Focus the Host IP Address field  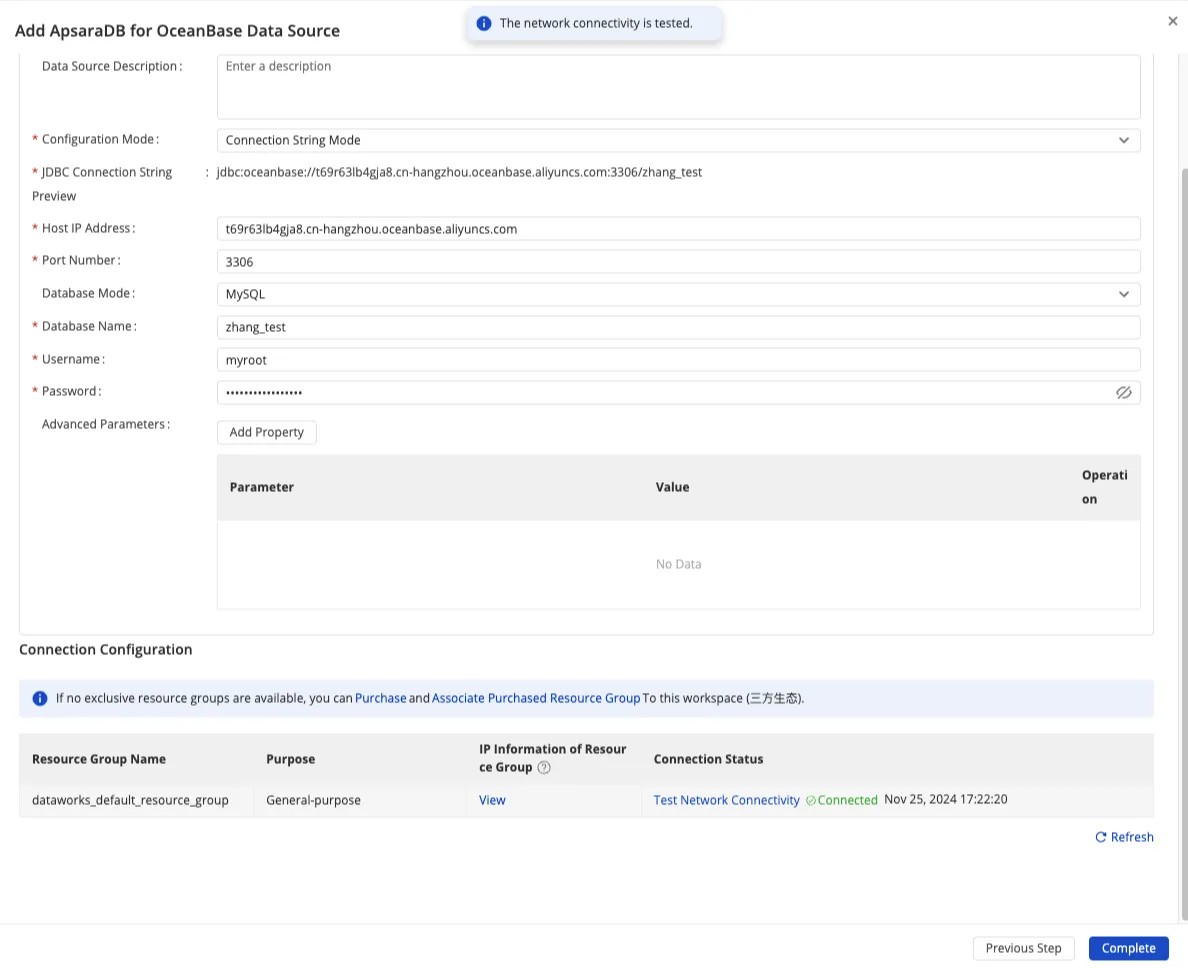[x=678, y=229]
